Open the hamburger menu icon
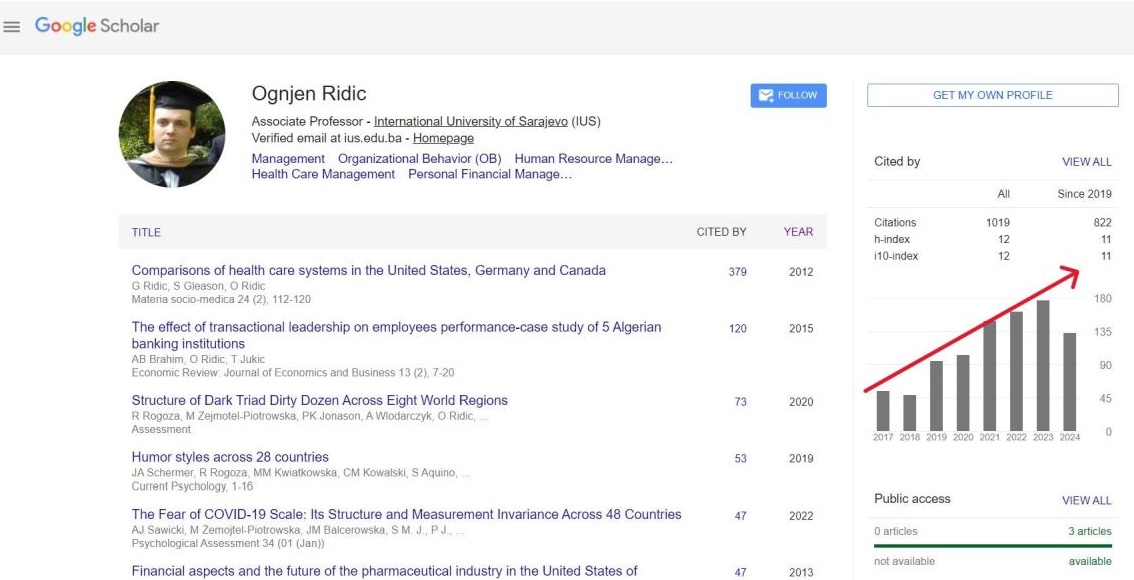 [x=12, y=27]
